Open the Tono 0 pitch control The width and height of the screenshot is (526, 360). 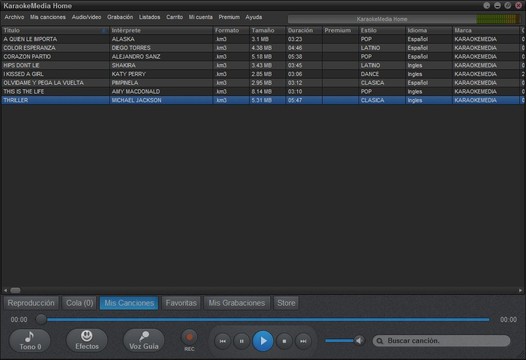click(30, 341)
